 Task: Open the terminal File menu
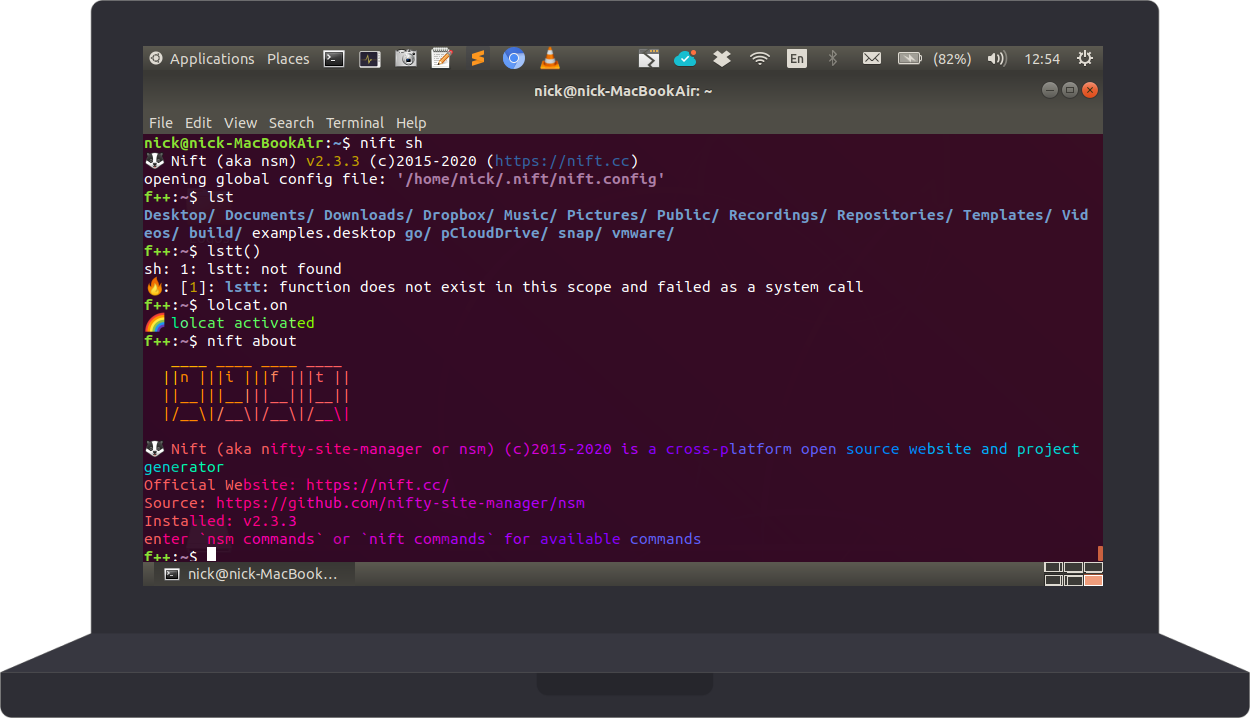click(x=161, y=122)
